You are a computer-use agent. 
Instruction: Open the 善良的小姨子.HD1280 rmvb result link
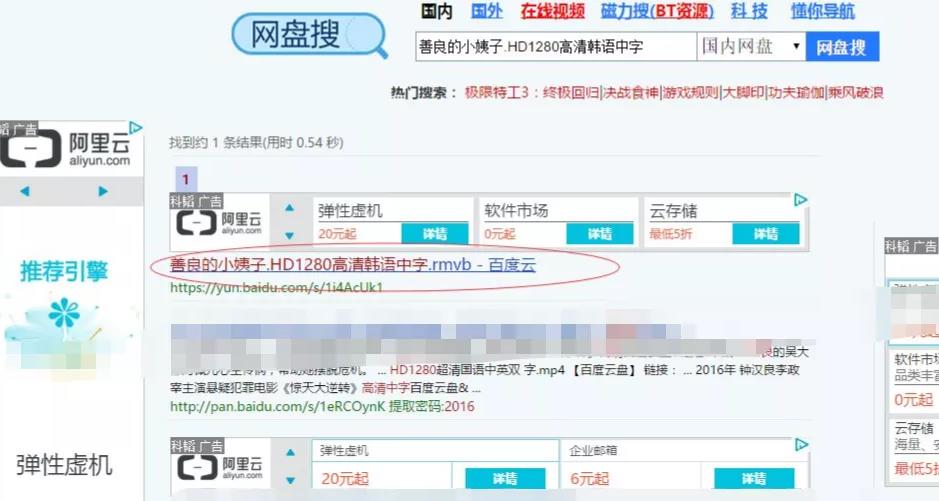352,265
